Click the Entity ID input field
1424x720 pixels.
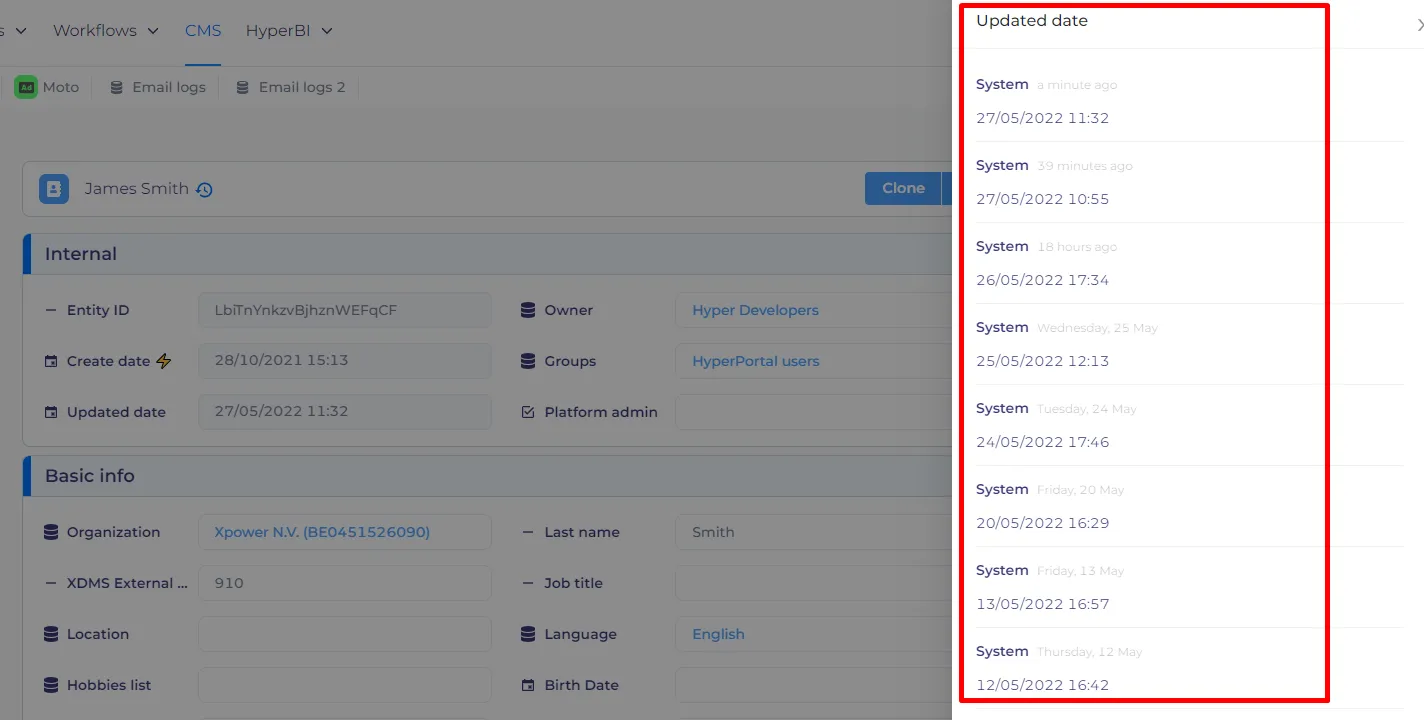coord(345,310)
